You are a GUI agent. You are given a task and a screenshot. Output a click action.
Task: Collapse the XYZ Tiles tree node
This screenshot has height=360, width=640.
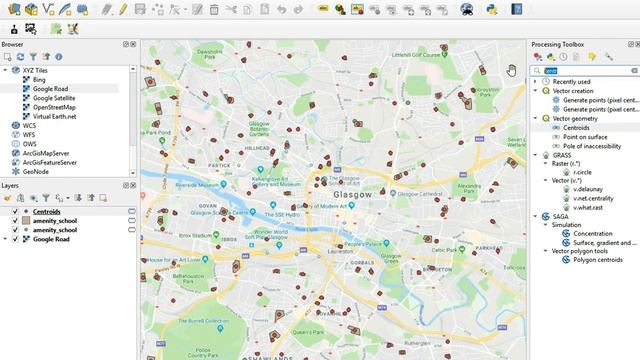point(5,70)
